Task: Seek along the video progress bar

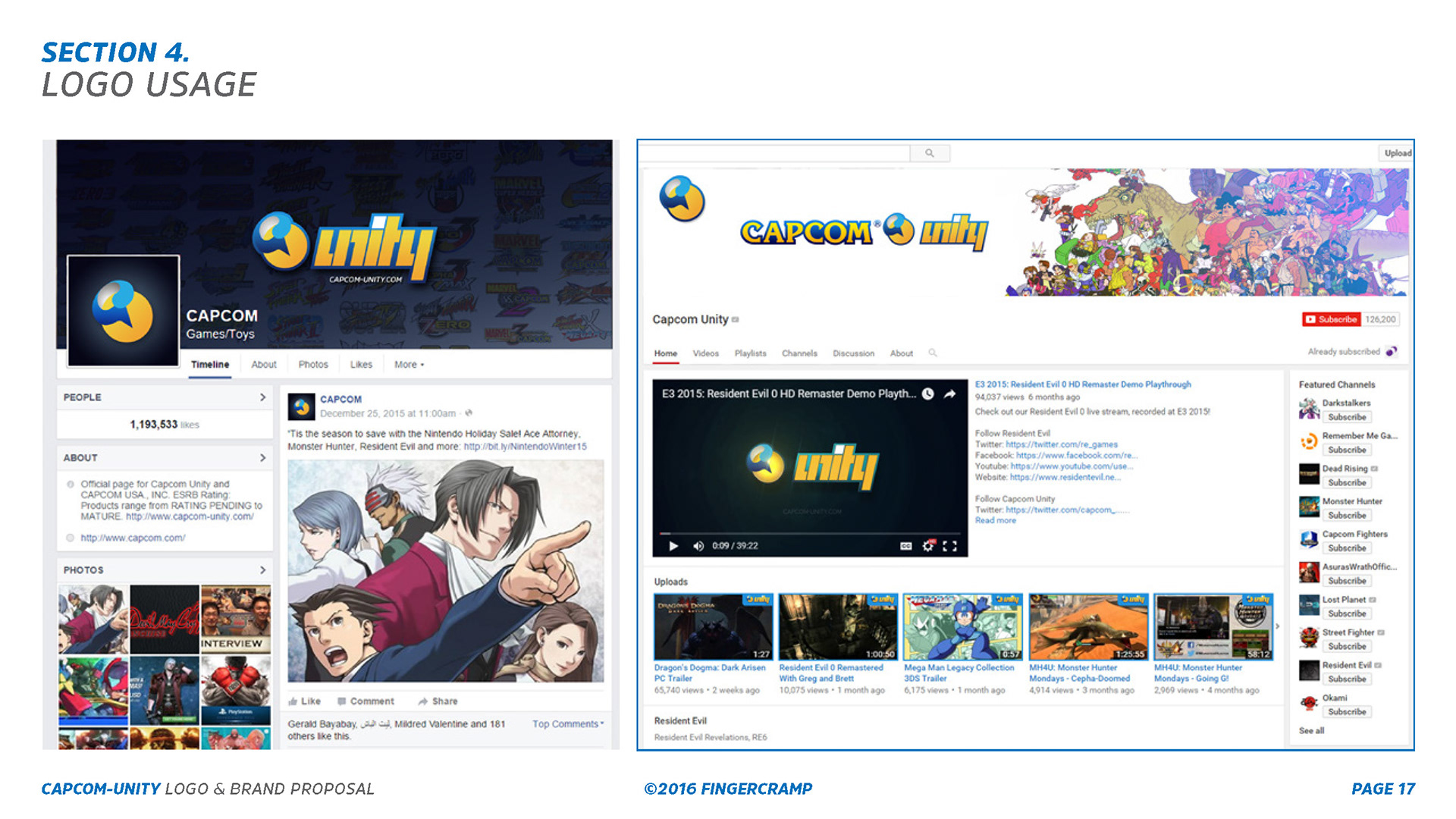Action: (x=810, y=534)
